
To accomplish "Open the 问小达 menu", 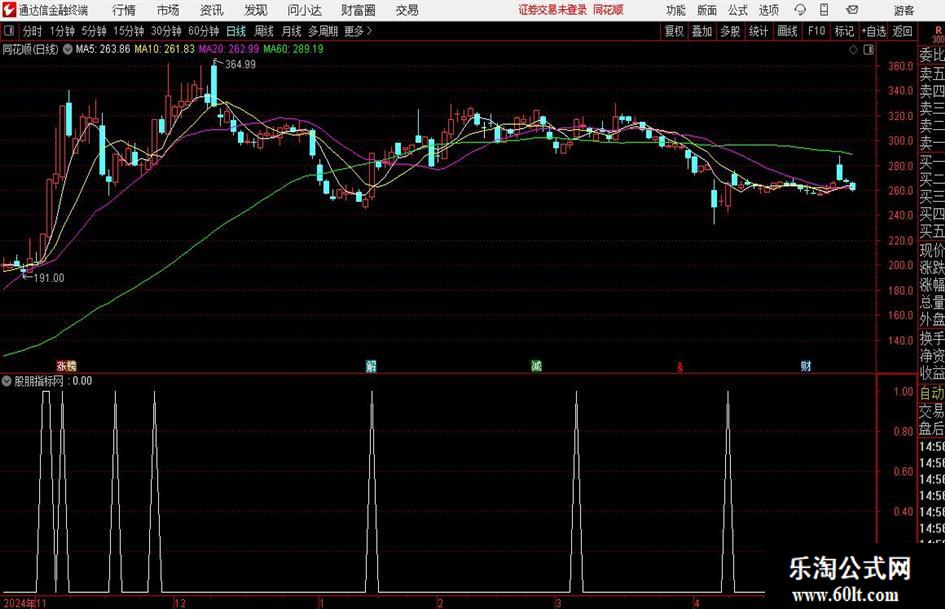I will (x=304, y=10).
